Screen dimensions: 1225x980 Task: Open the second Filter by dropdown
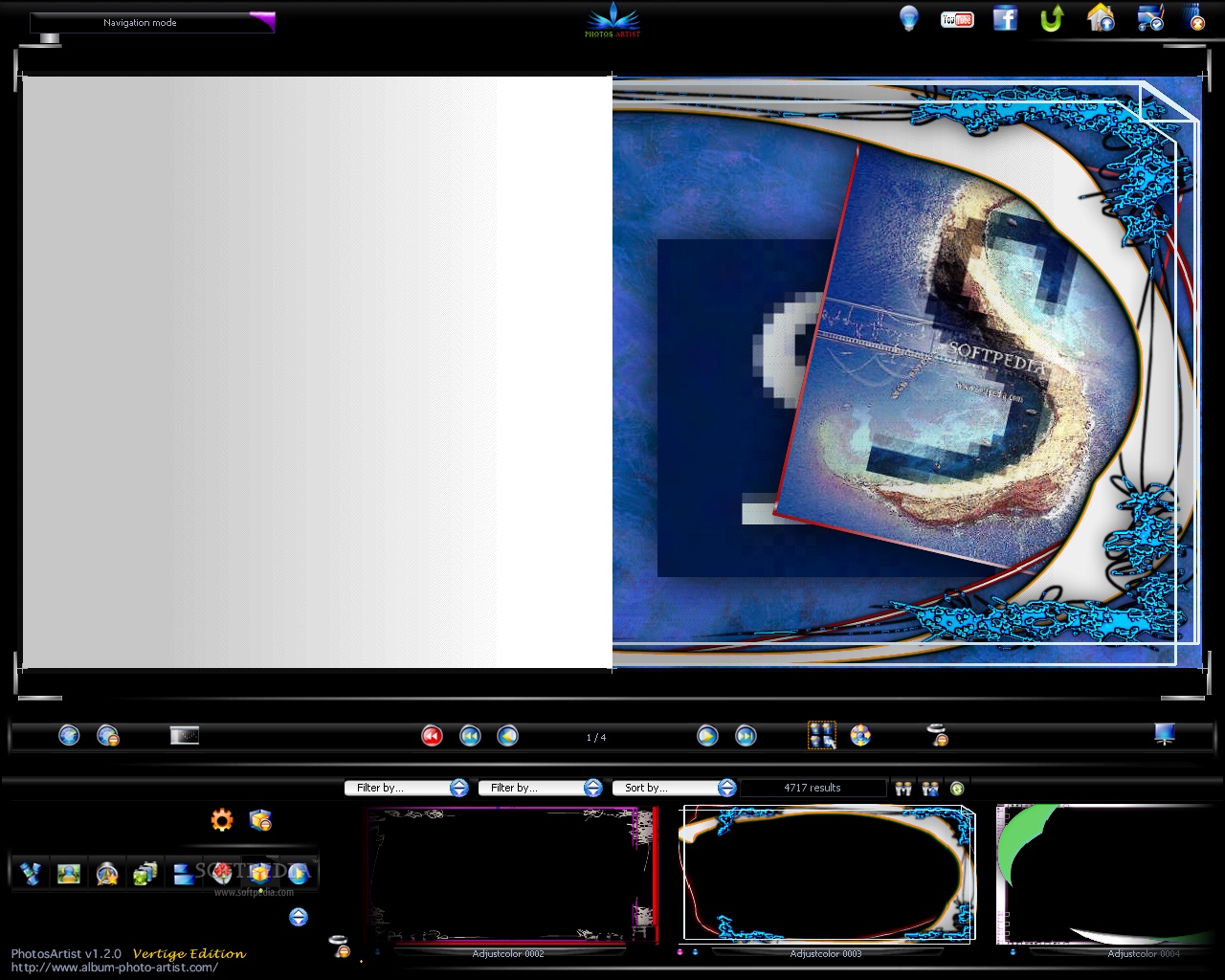point(540,788)
